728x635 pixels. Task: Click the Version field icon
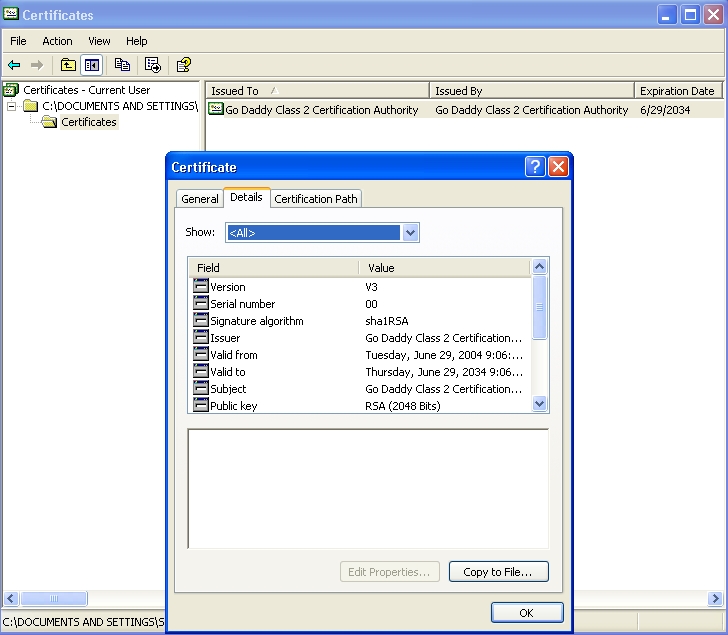tap(201, 286)
